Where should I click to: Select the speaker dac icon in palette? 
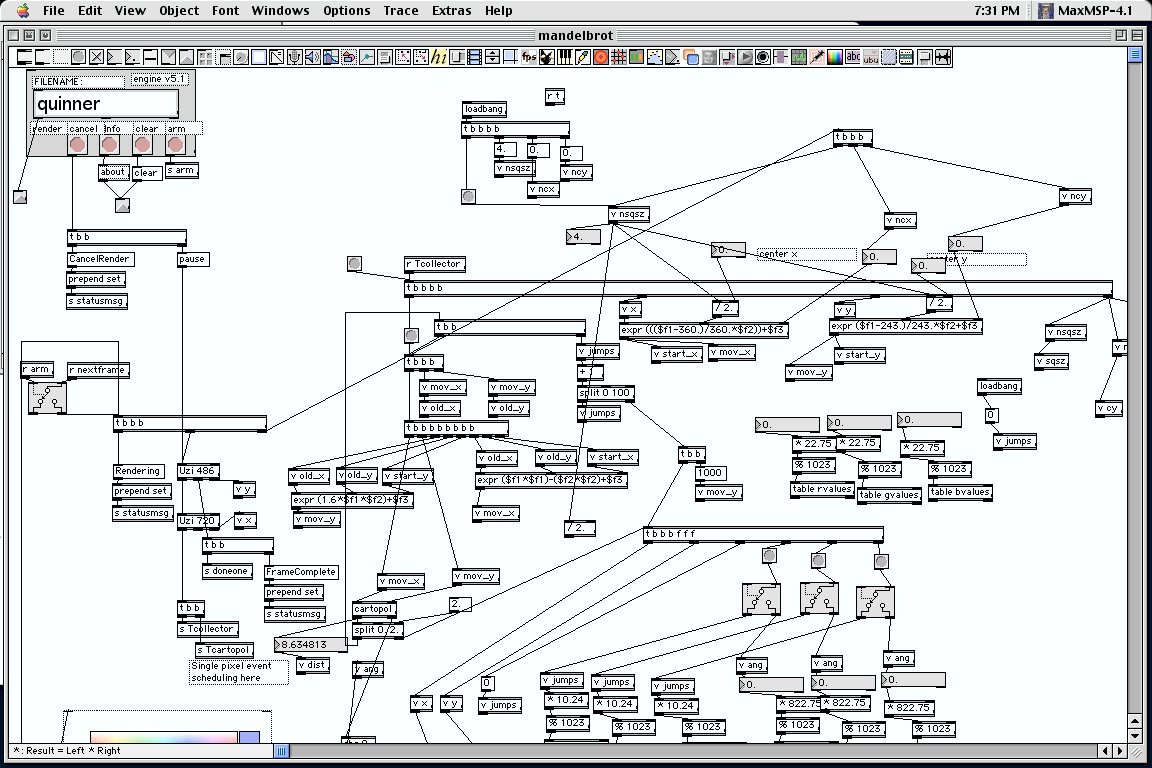pyautogui.click(x=312, y=57)
